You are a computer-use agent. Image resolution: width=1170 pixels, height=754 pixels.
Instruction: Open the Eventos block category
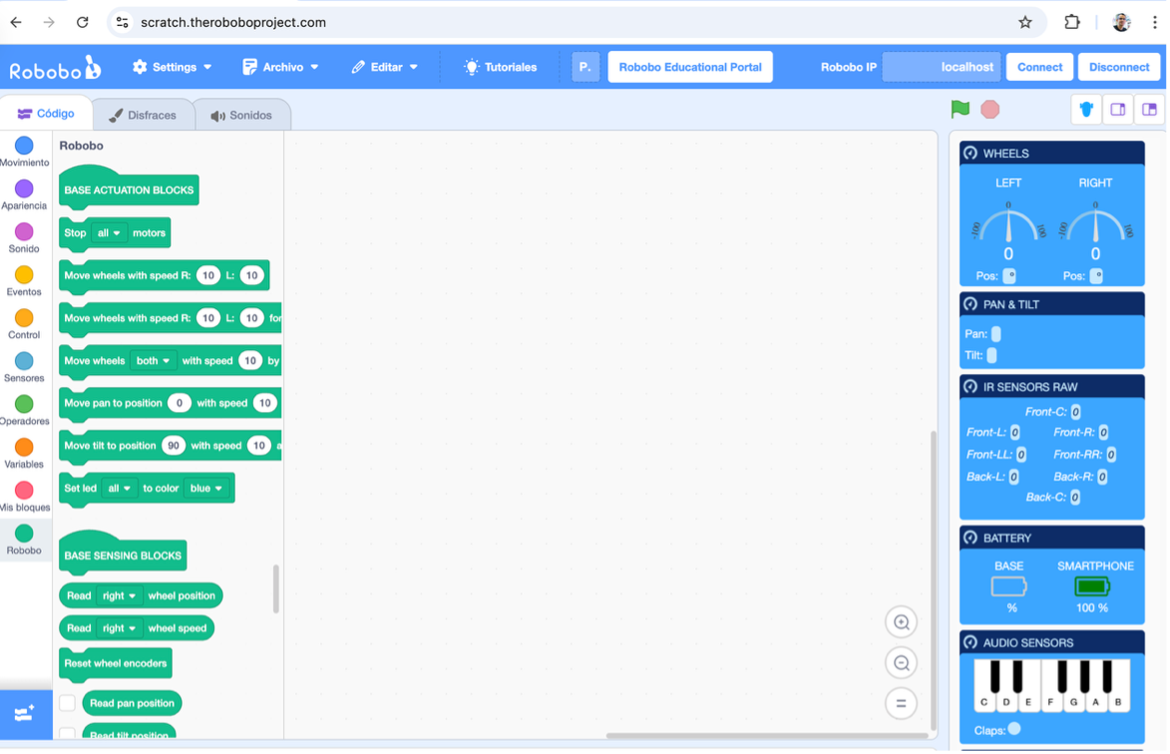coord(24,281)
